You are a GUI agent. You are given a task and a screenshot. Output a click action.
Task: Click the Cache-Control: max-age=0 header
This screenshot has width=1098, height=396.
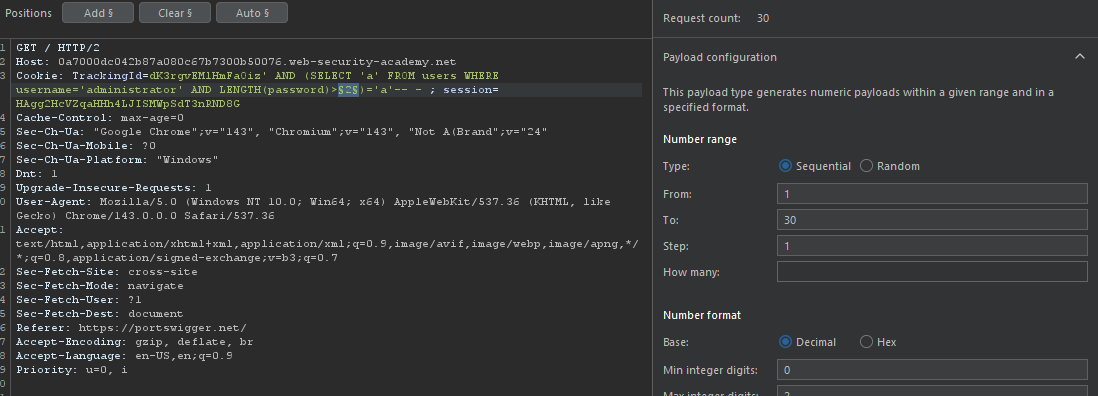click(x=100, y=118)
